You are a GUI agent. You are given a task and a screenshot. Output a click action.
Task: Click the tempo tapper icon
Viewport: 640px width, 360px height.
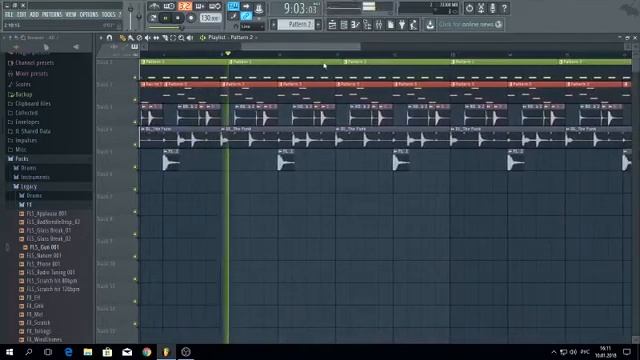coord(414,25)
